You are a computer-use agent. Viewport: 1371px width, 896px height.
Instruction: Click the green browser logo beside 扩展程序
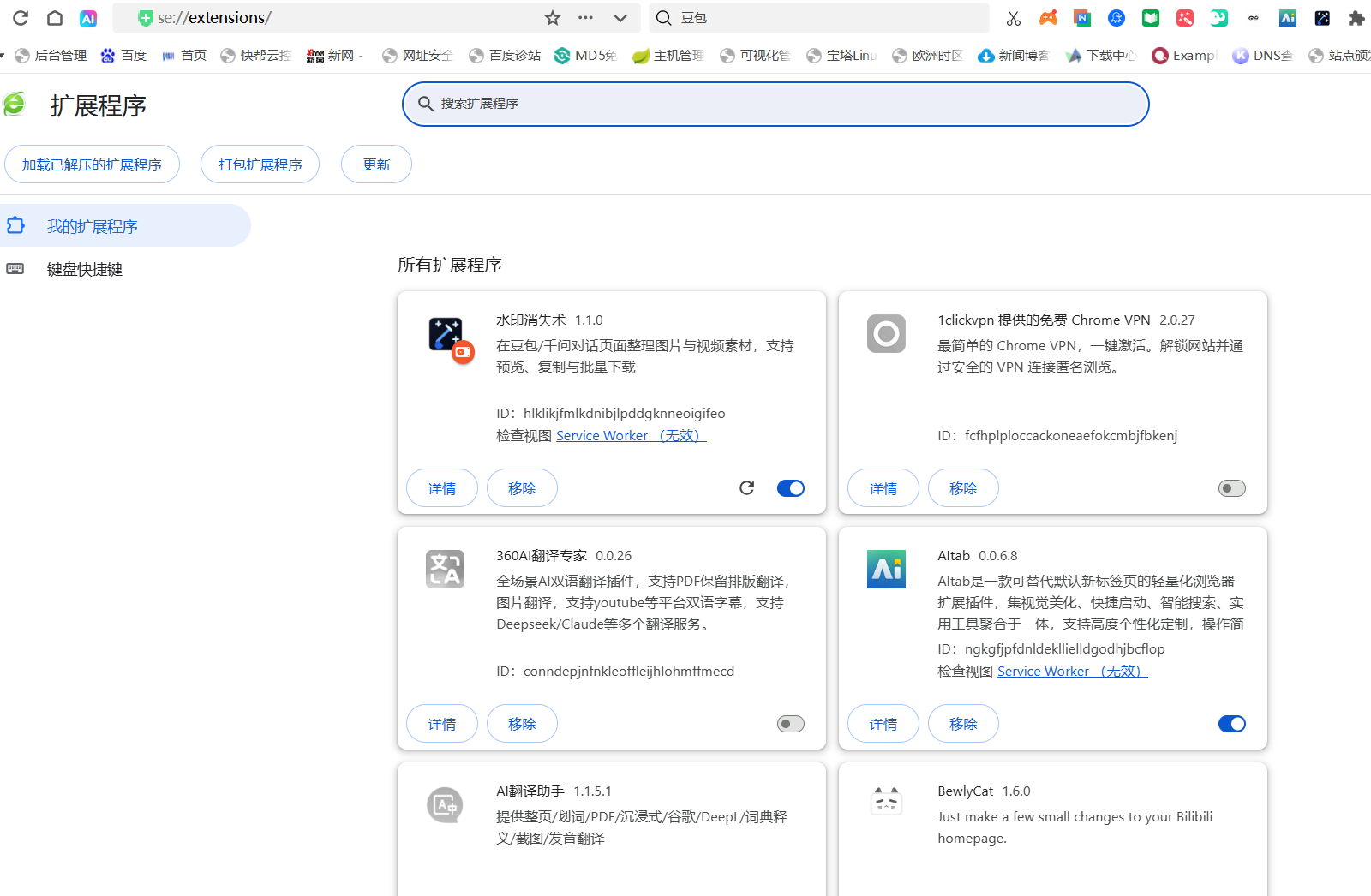pyautogui.click(x=15, y=105)
